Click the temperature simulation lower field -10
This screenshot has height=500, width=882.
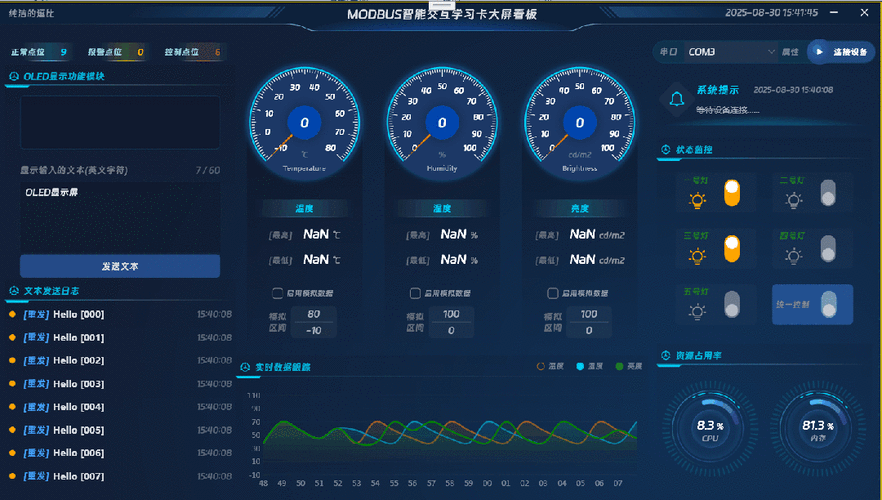click(x=314, y=330)
